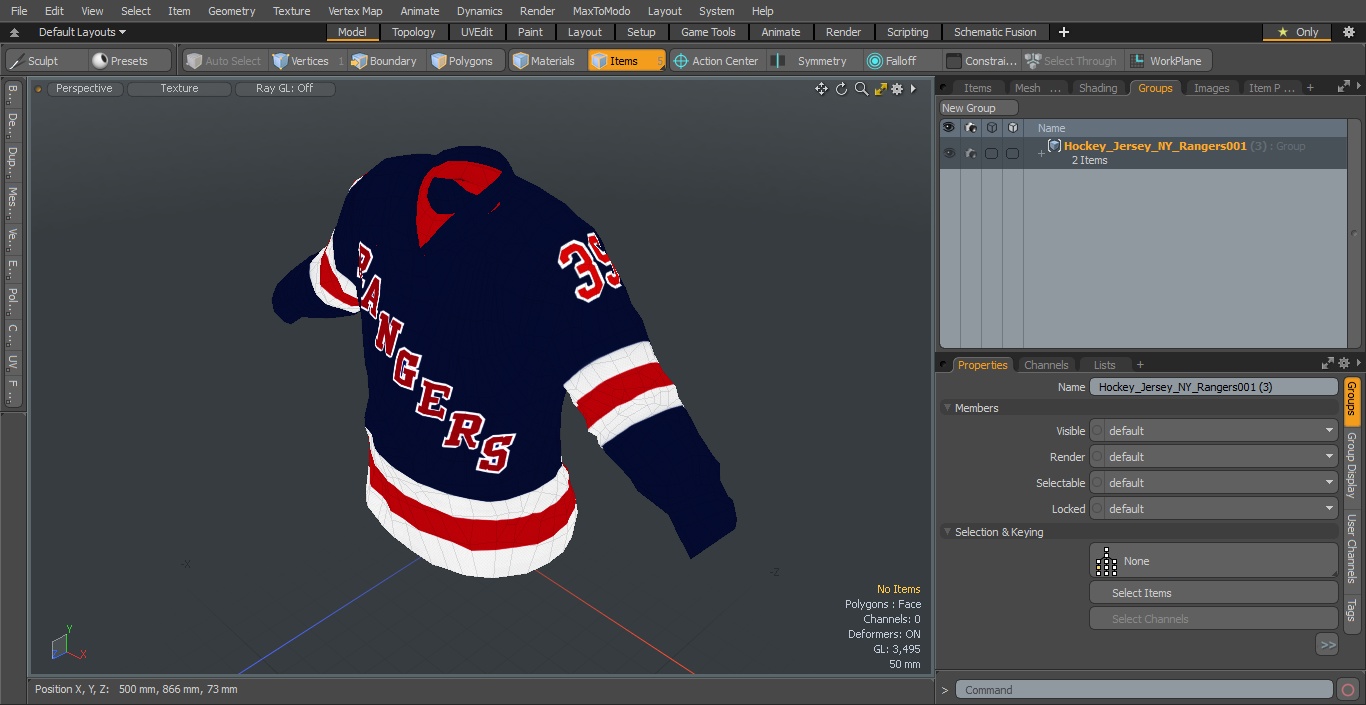The height and width of the screenshot is (705, 1366).
Task: Click the Selectable channel keyframe dot
Action: click(x=1097, y=483)
